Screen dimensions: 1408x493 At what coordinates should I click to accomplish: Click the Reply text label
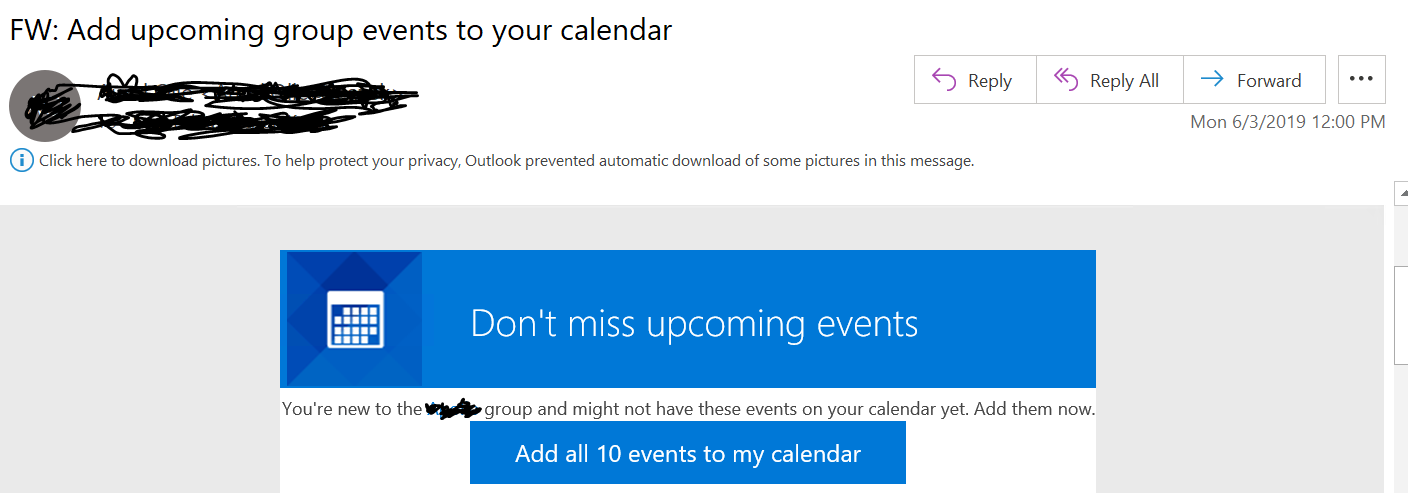point(990,81)
